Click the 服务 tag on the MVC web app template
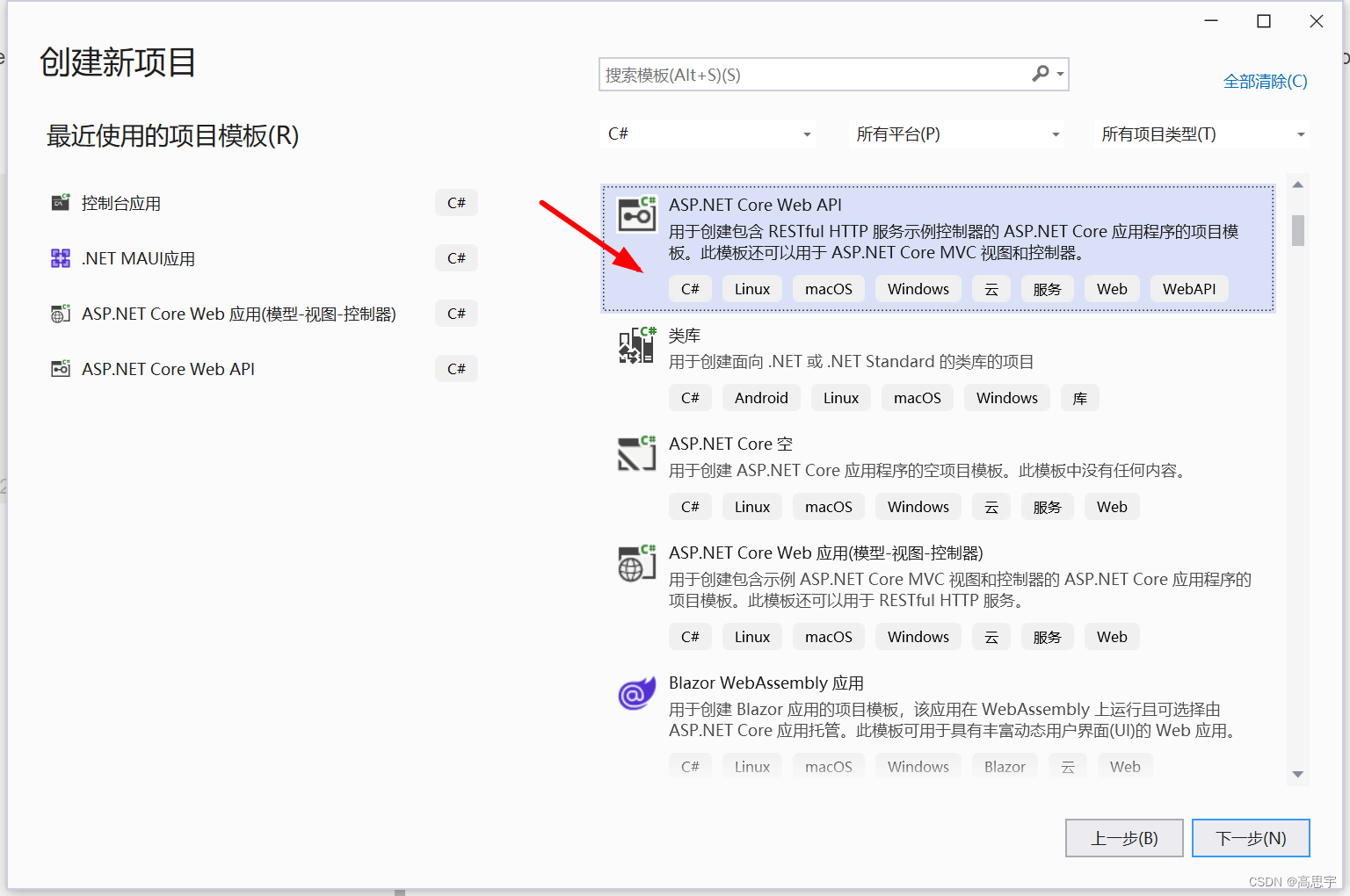 point(1047,637)
